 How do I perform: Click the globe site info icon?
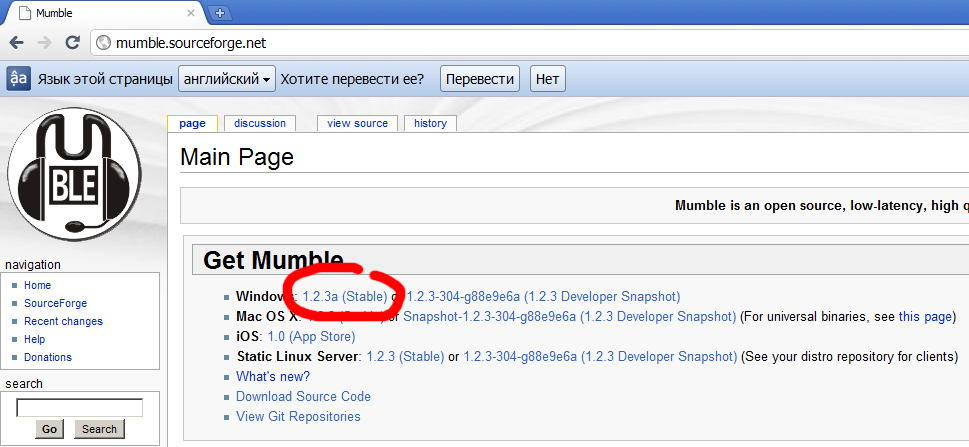104,43
